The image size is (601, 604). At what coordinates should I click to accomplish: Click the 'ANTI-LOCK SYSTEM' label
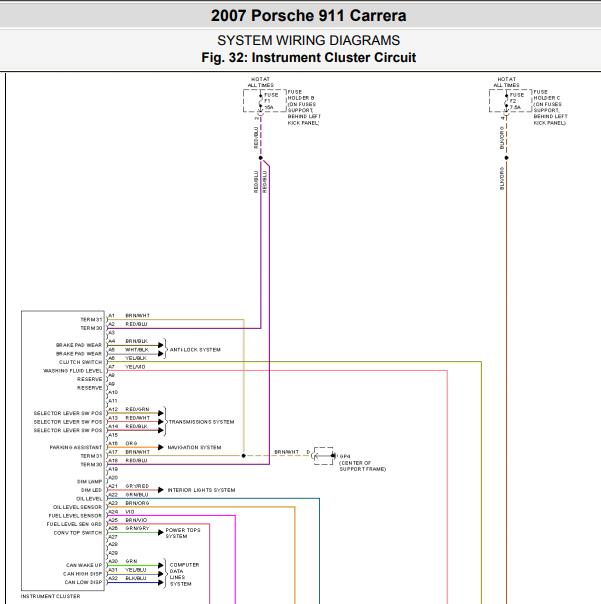[195, 350]
